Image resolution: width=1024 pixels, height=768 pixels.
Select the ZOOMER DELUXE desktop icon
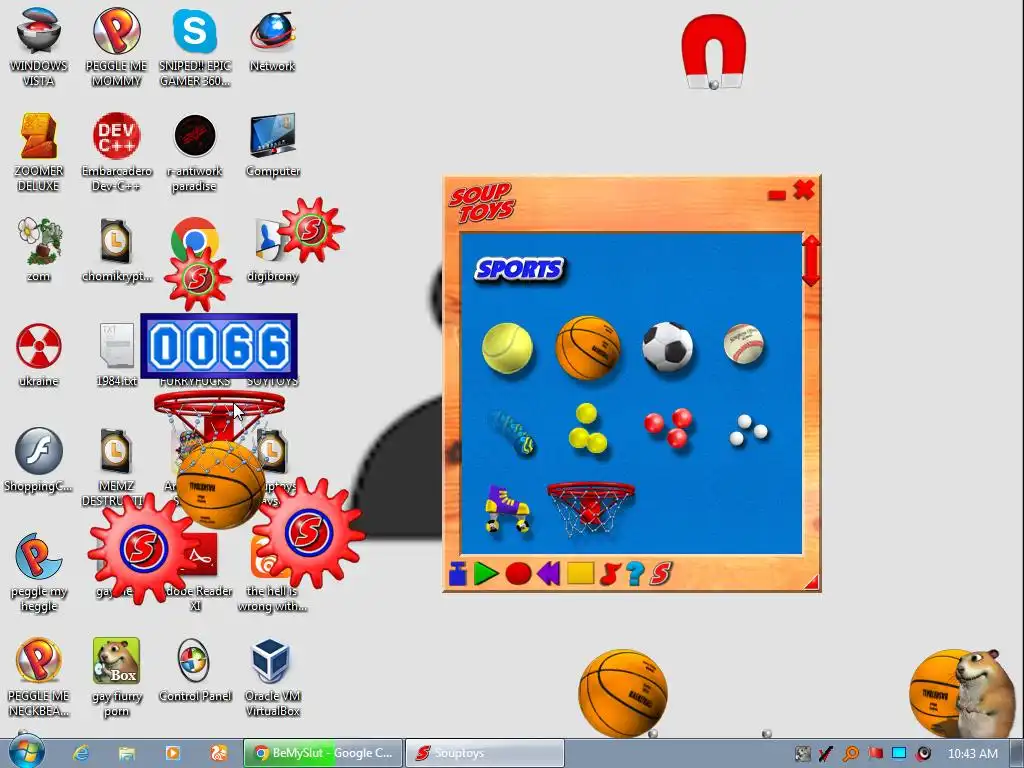(39, 152)
